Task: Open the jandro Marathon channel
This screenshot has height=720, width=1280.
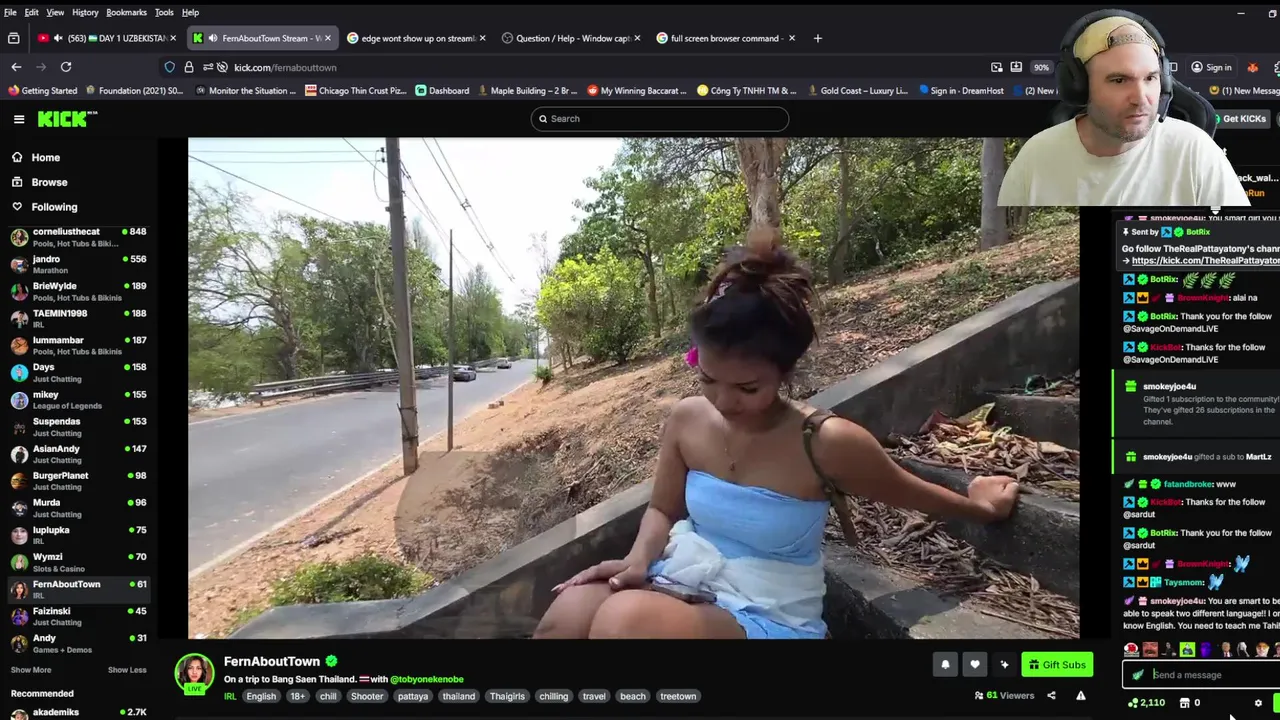Action: [78, 264]
